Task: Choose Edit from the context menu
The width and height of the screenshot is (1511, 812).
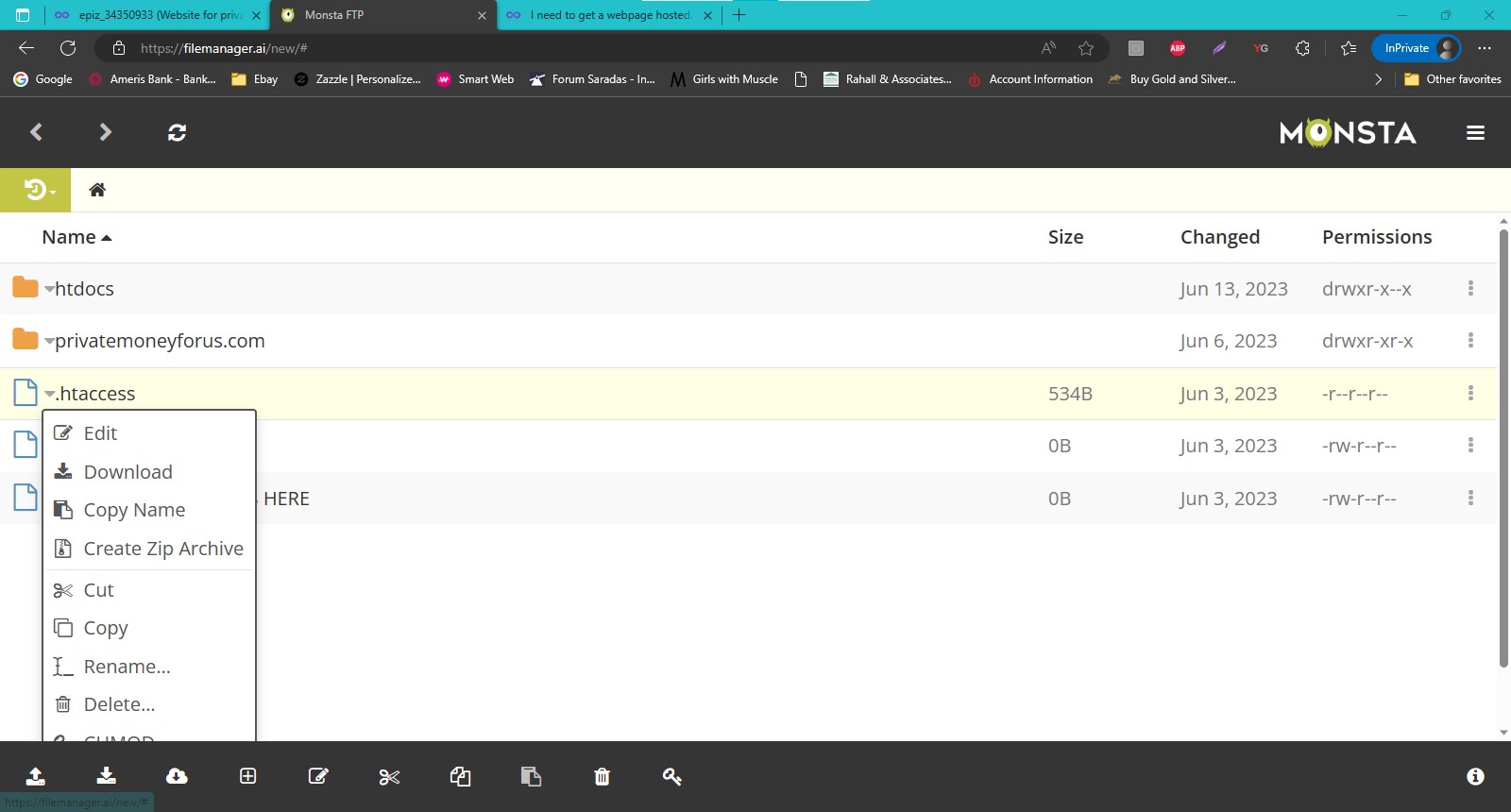Action: click(x=100, y=433)
